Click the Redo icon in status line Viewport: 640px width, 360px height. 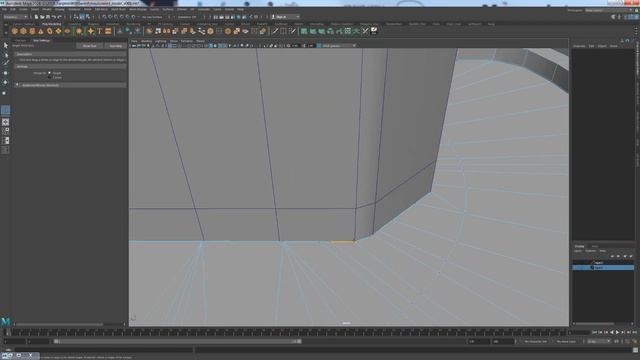pos(59,17)
